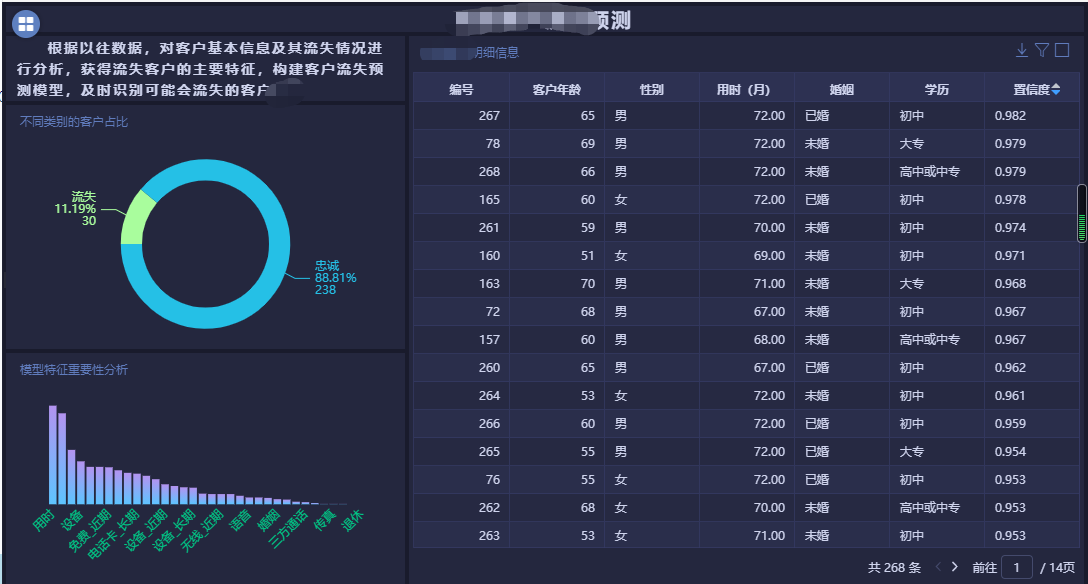Screen dimensions: 1088x584
Task: Click 高中或中专 in row 268
Action: tap(930, 171)
